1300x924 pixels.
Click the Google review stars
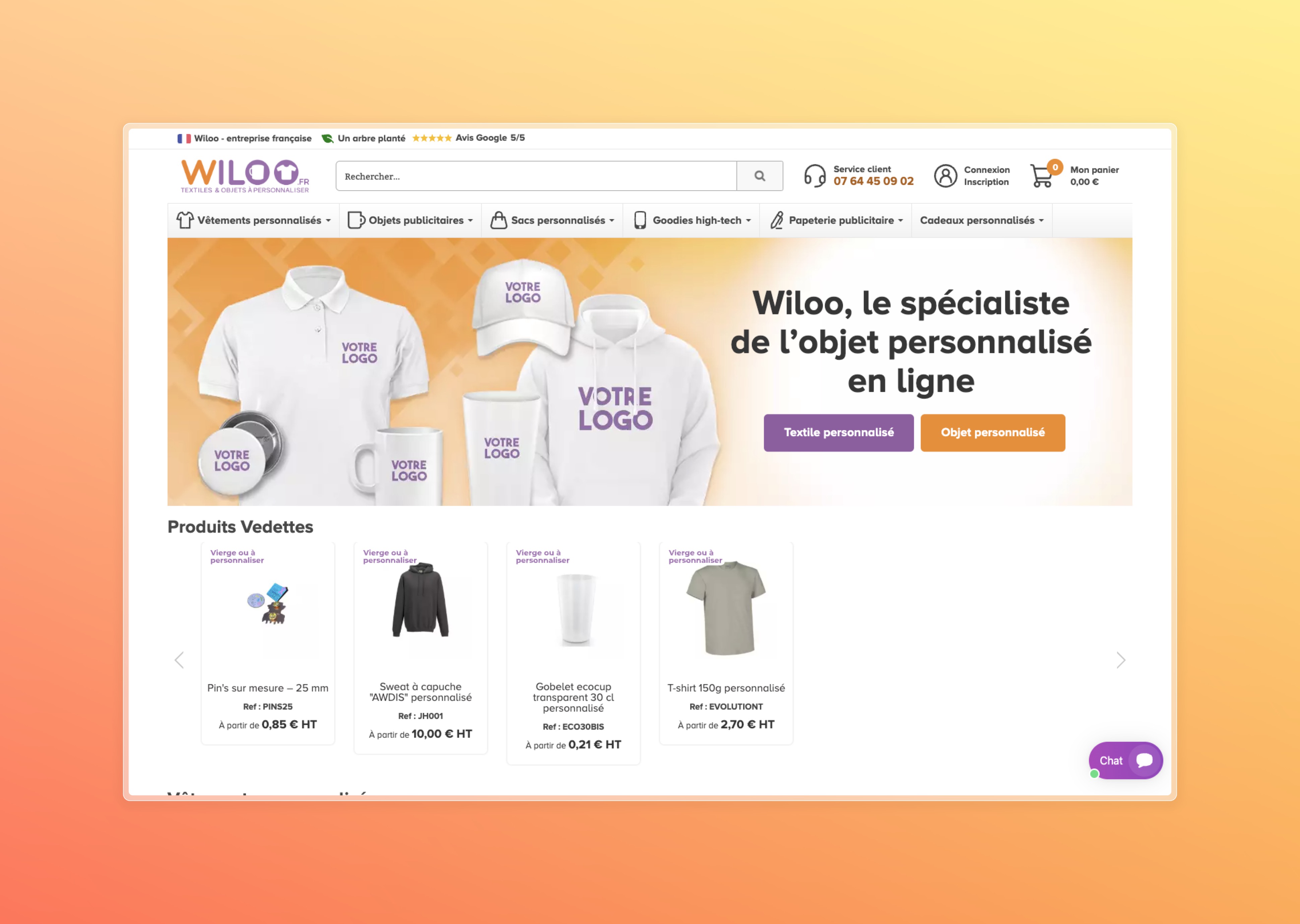432,138
